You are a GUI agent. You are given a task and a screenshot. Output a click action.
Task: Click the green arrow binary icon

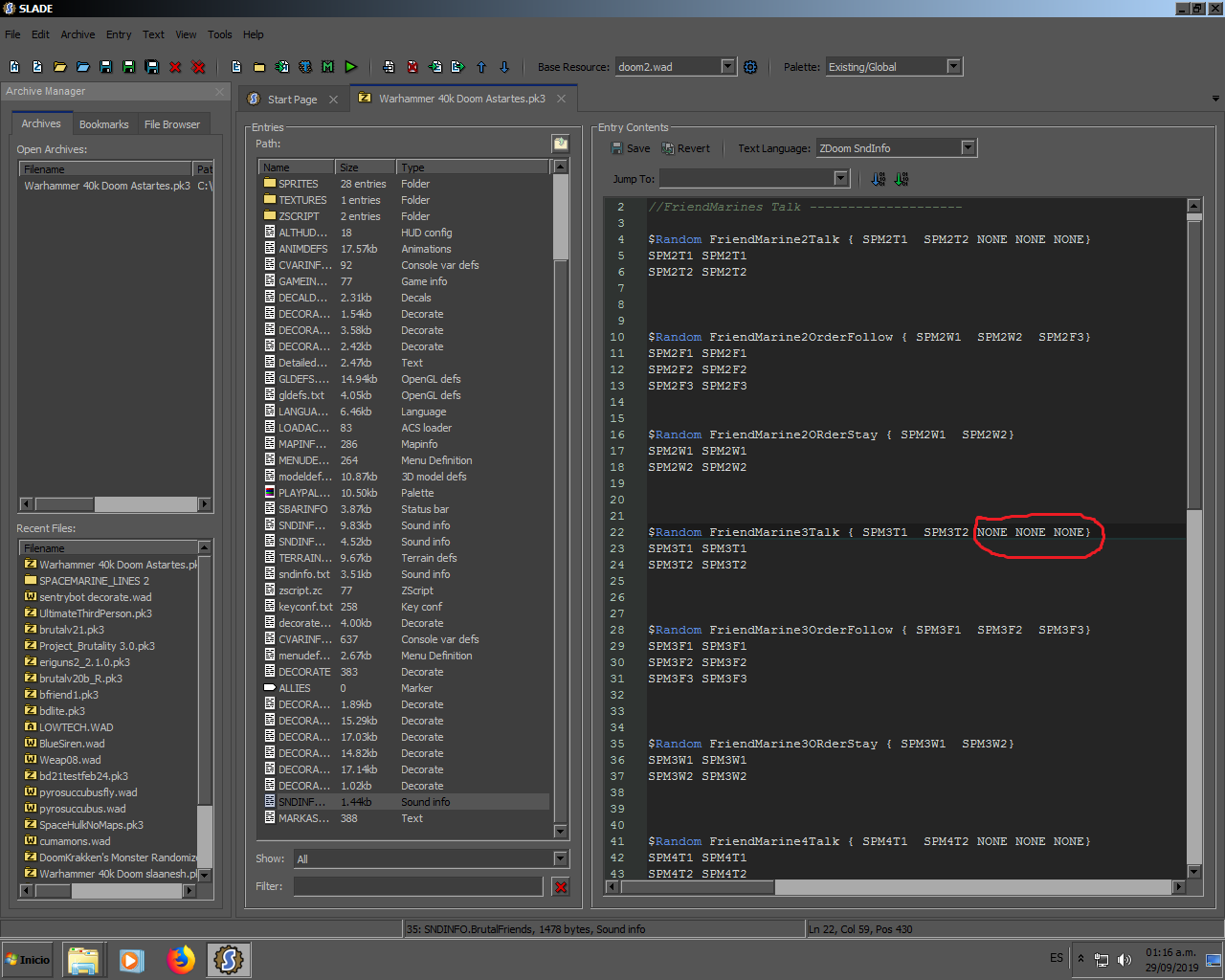[902, 179]
